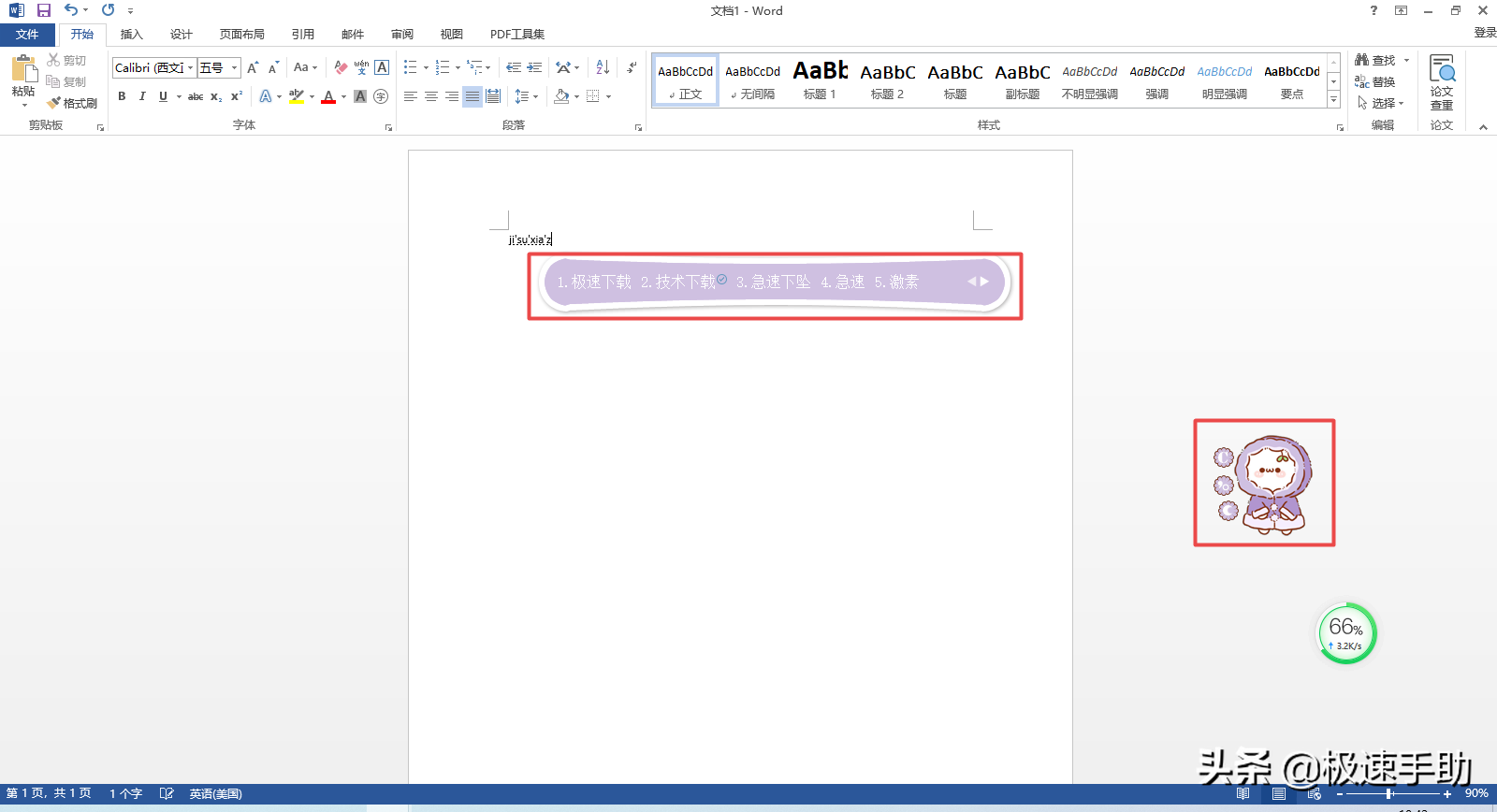This screenshot has width=1497, height=812.
Task: Align the text to the left
Action: point(411,96)
